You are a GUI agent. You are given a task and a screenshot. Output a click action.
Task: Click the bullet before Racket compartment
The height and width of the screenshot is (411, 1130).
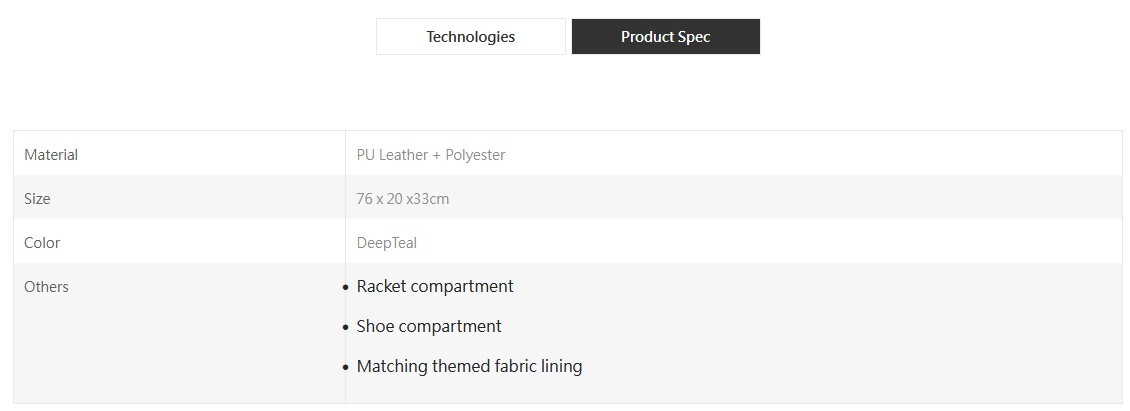pyautogui.click(x=346, y=288)
